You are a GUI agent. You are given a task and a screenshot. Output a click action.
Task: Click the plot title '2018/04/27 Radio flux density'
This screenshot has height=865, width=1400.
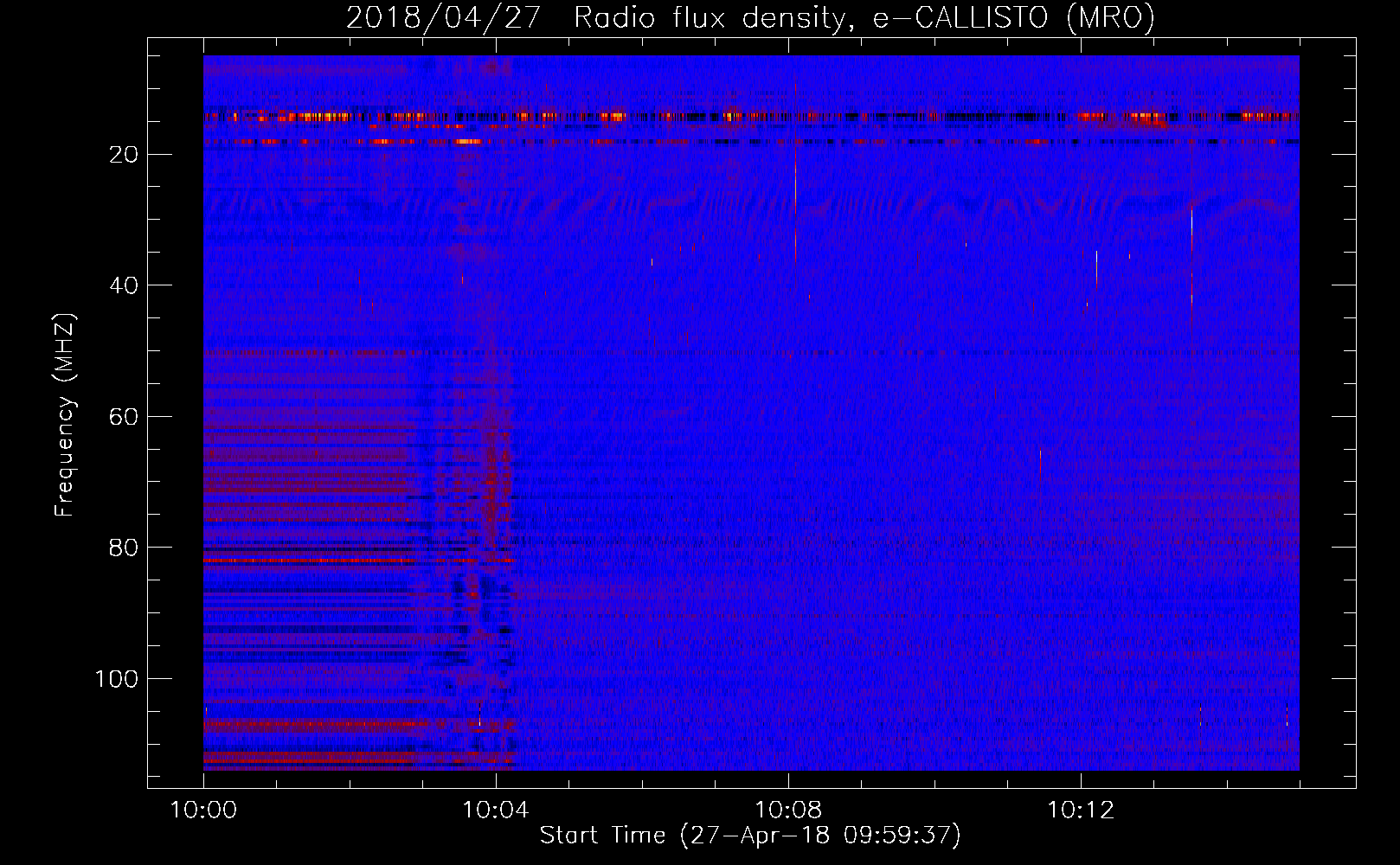click(750, 17)
